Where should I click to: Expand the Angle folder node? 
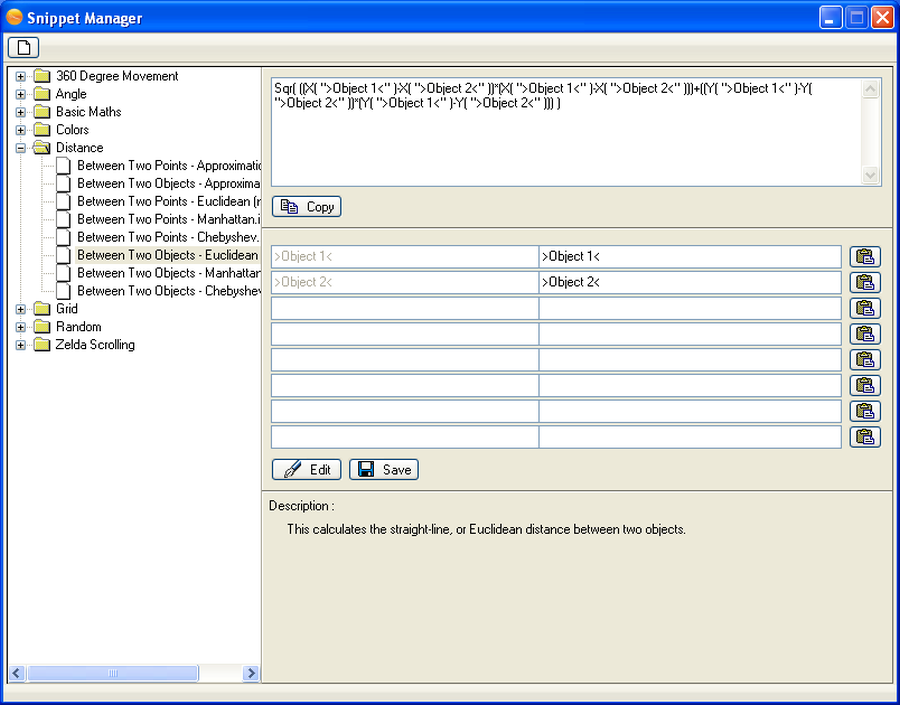21,94
